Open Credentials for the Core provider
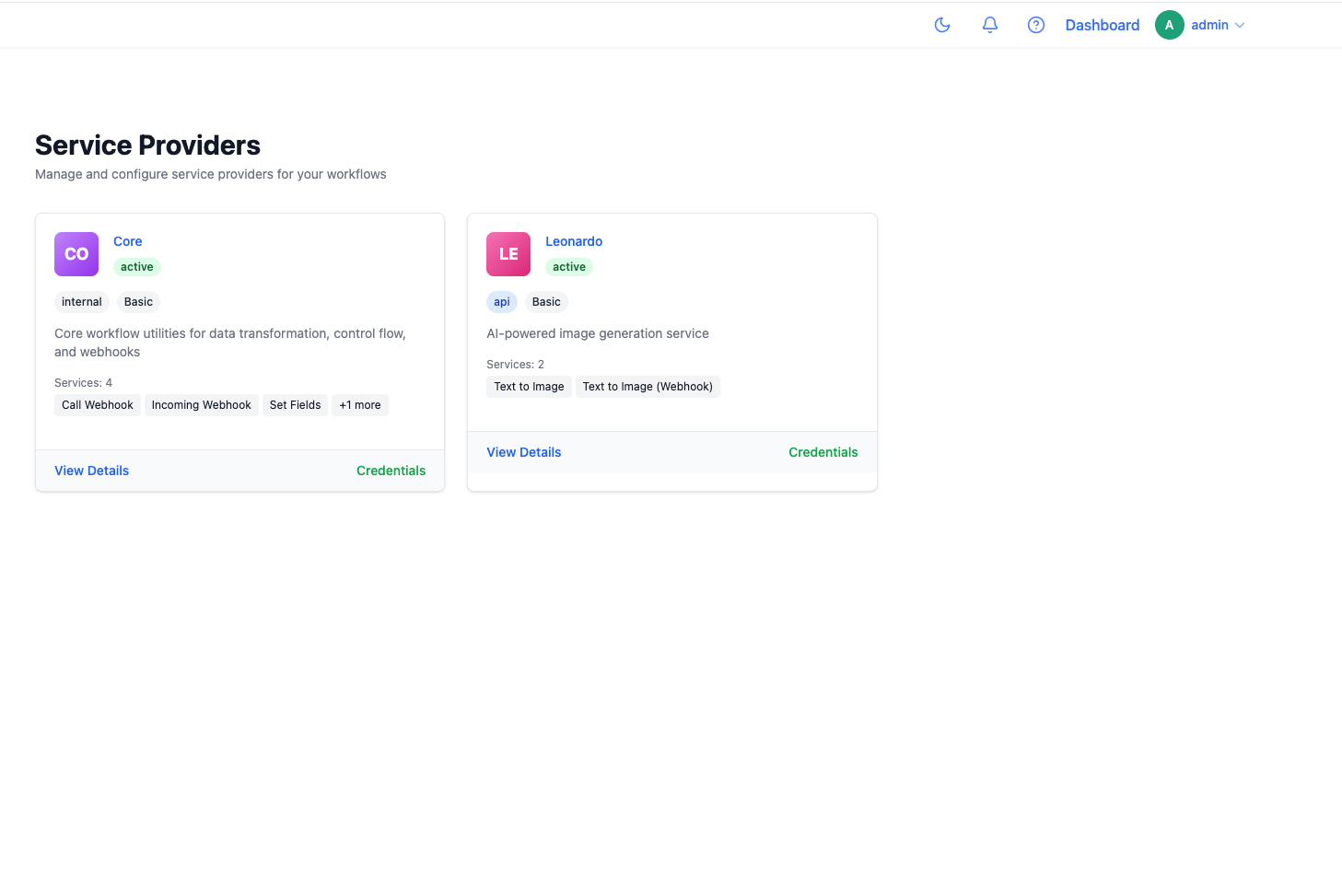Screen dimensions: 1342x896 pyautogui.click(x=391, y=471)
